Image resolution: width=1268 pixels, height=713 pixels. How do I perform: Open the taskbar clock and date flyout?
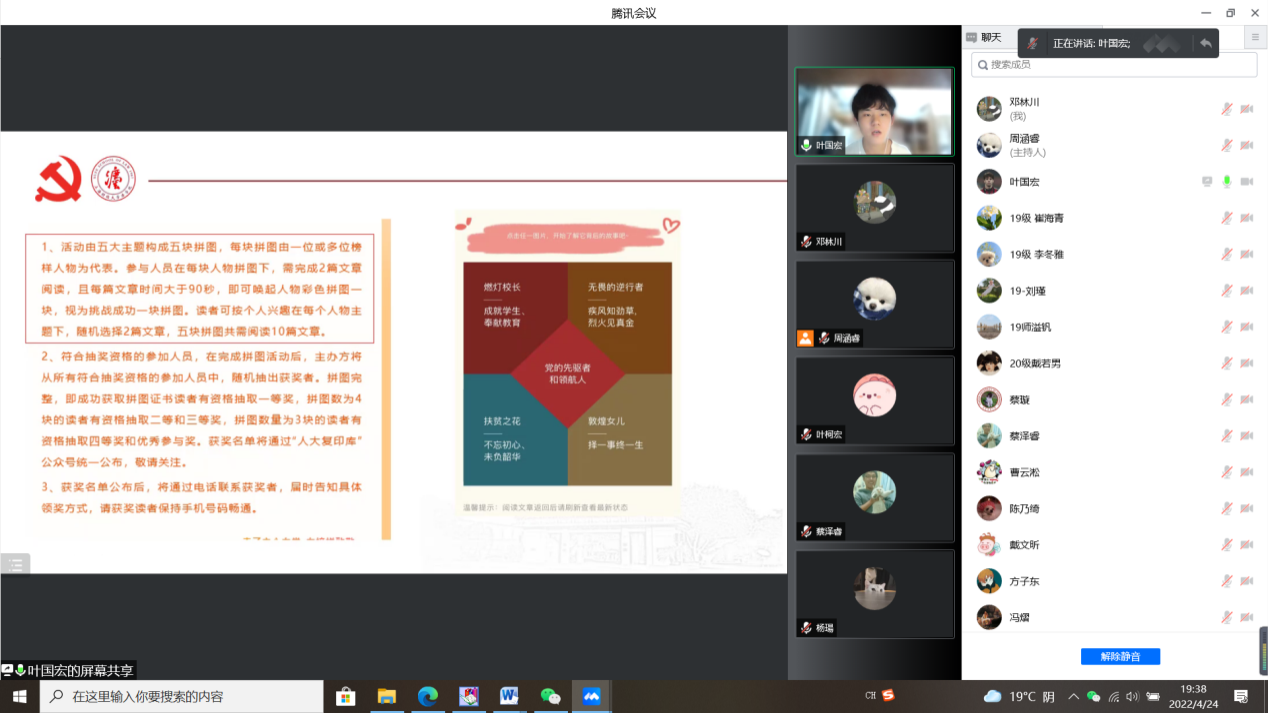(x=1193, y=696)
